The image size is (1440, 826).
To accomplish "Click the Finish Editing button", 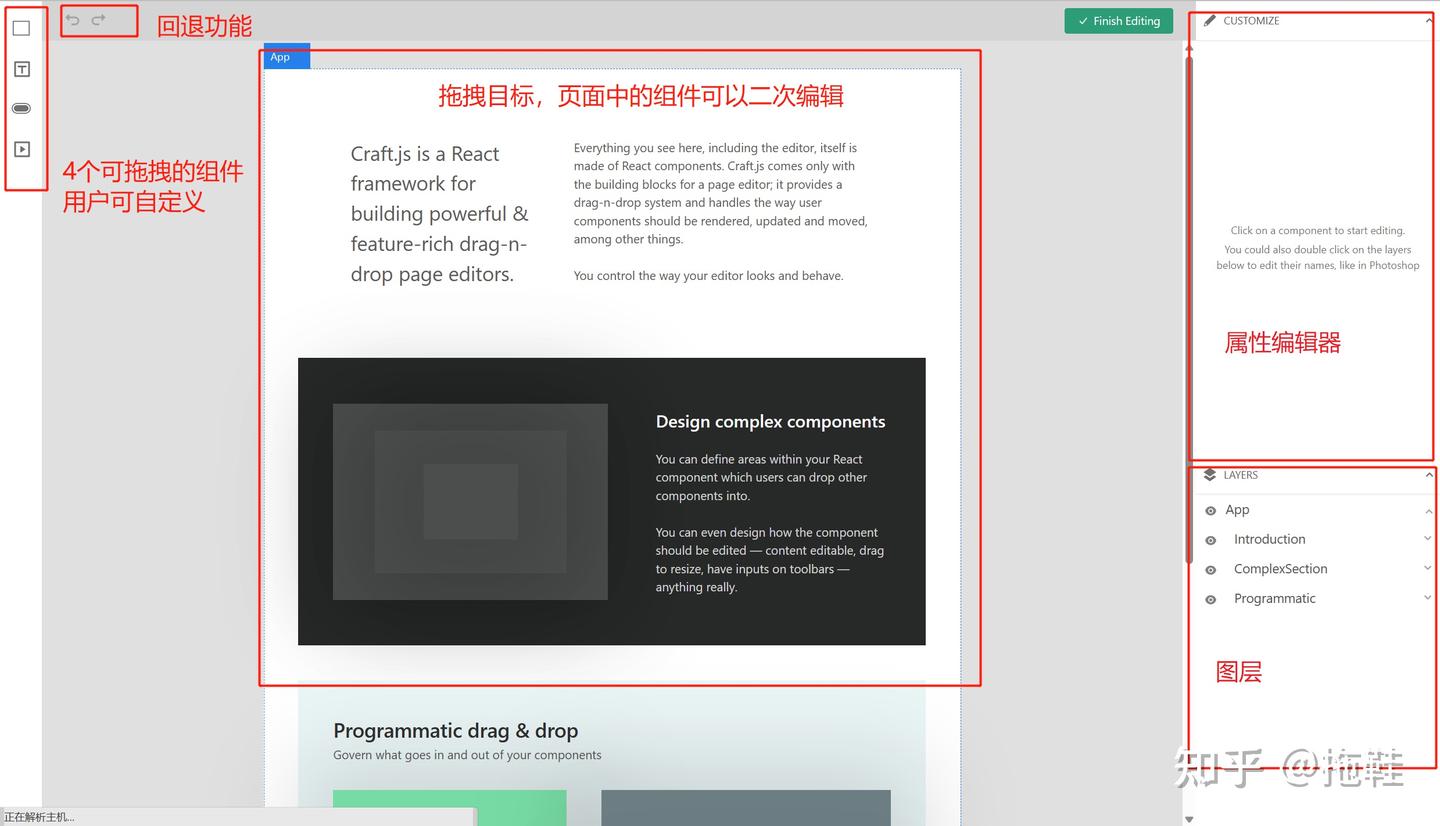I will click(1118, 20).
